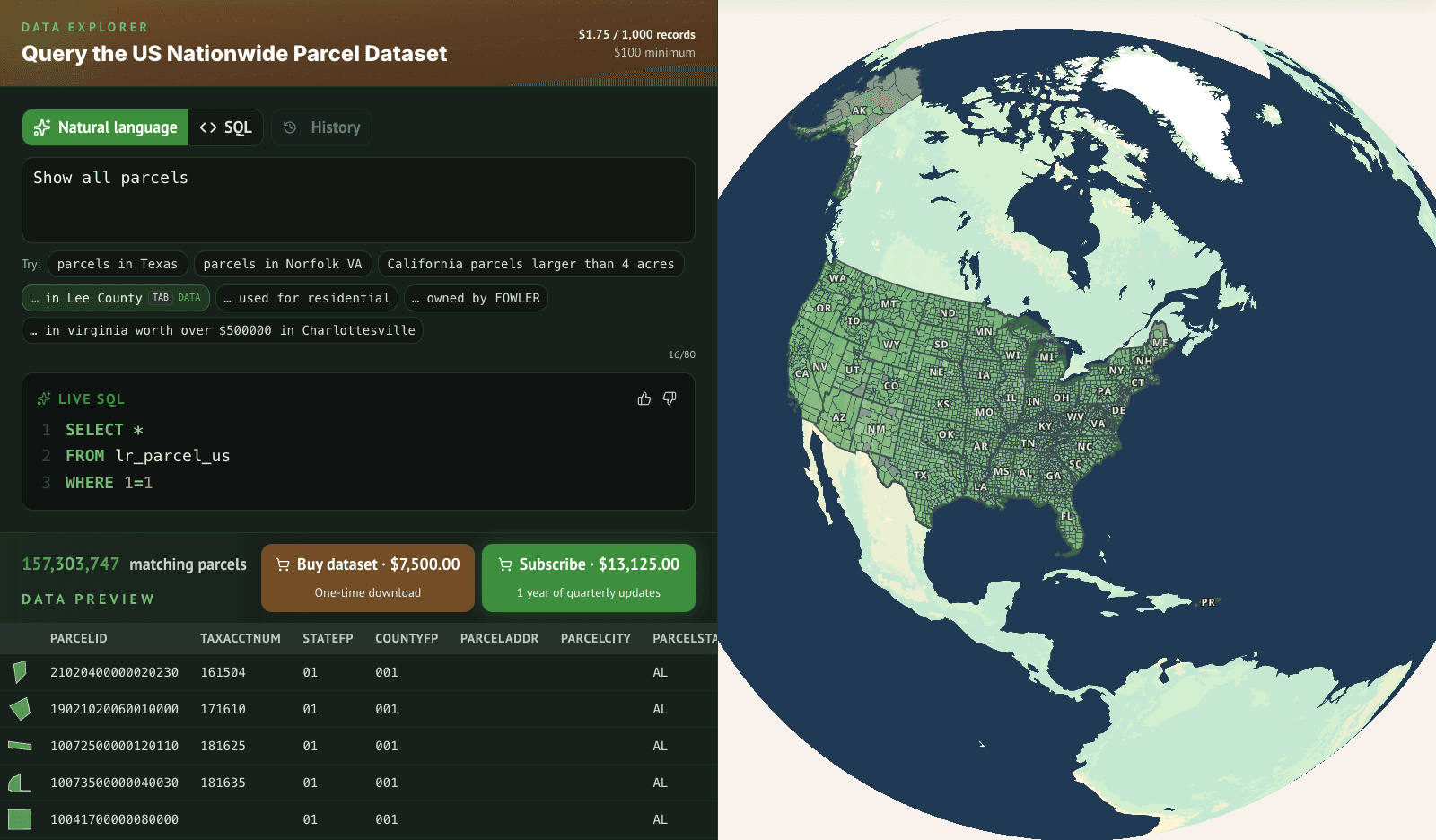Click the STATEFP column header
The image size is (1436, 840).
[328, 638]
